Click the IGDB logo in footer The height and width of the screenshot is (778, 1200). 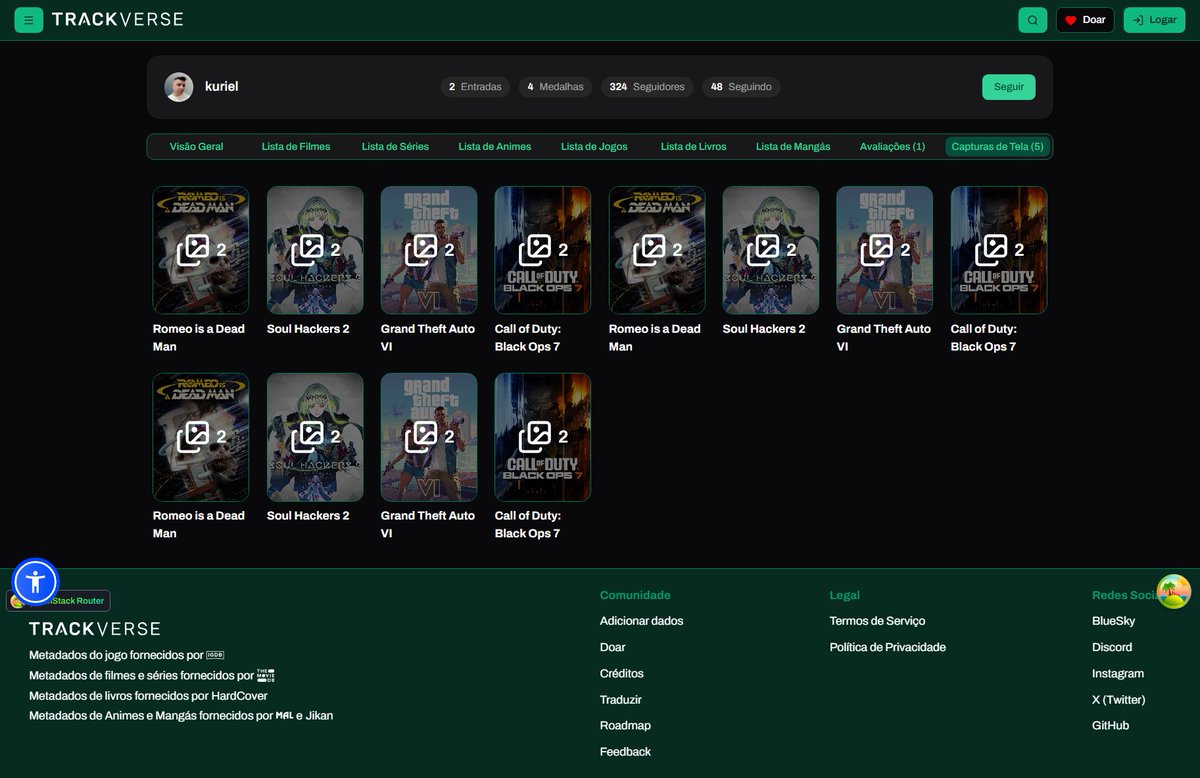(x=215, y=656)
